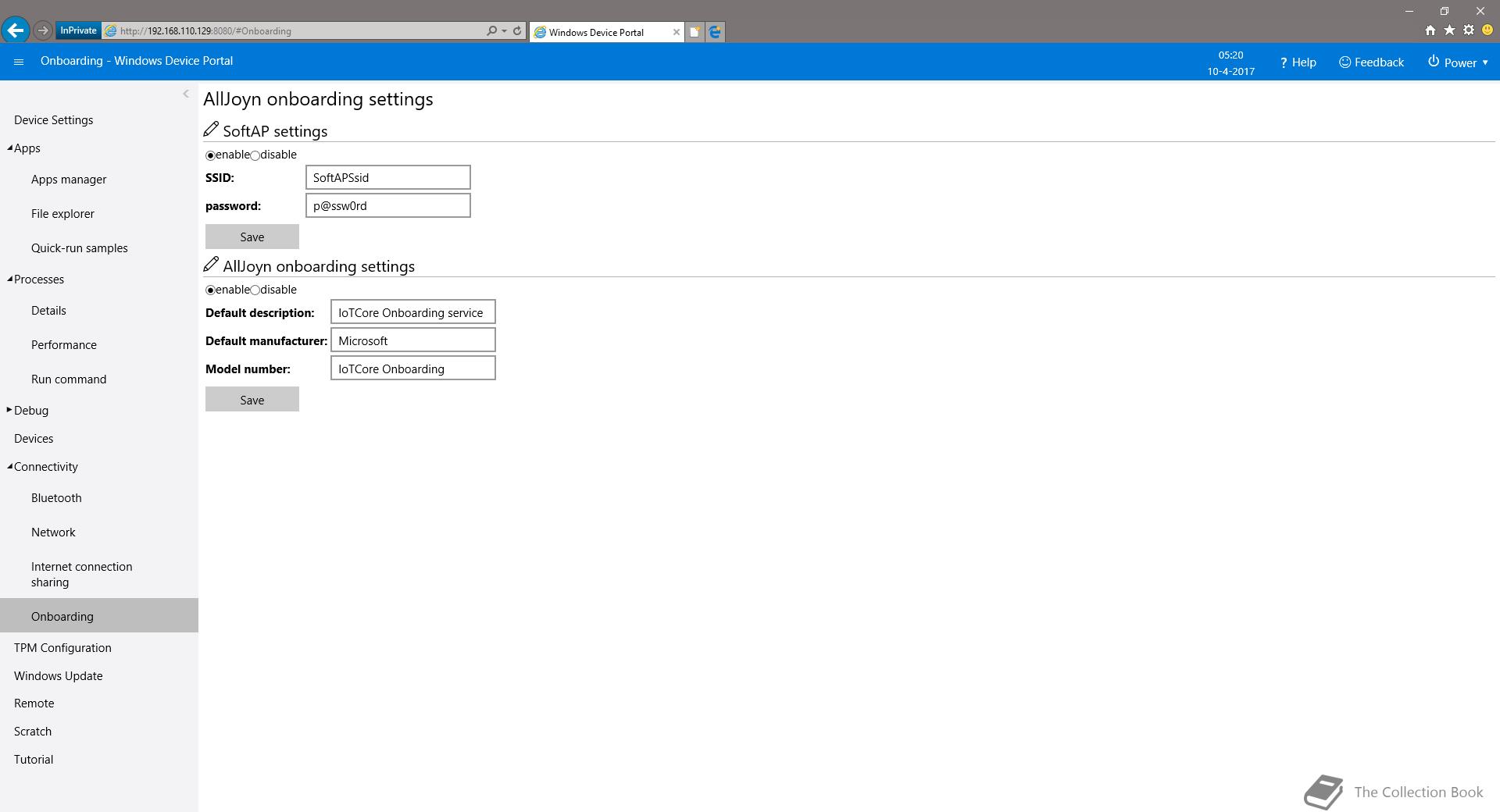Click the smiley feedback icon in browser toolbar
1500x812 pixels.
(1487, 30)
